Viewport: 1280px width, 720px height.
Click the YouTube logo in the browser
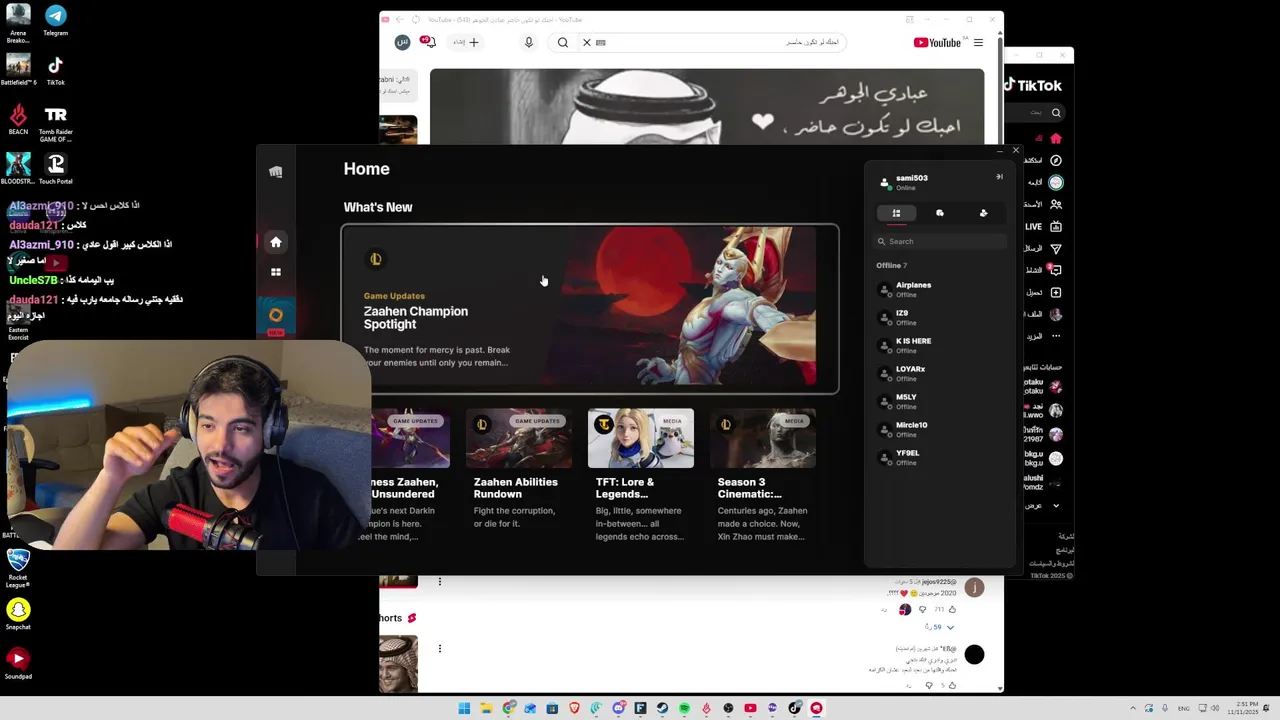937,42
